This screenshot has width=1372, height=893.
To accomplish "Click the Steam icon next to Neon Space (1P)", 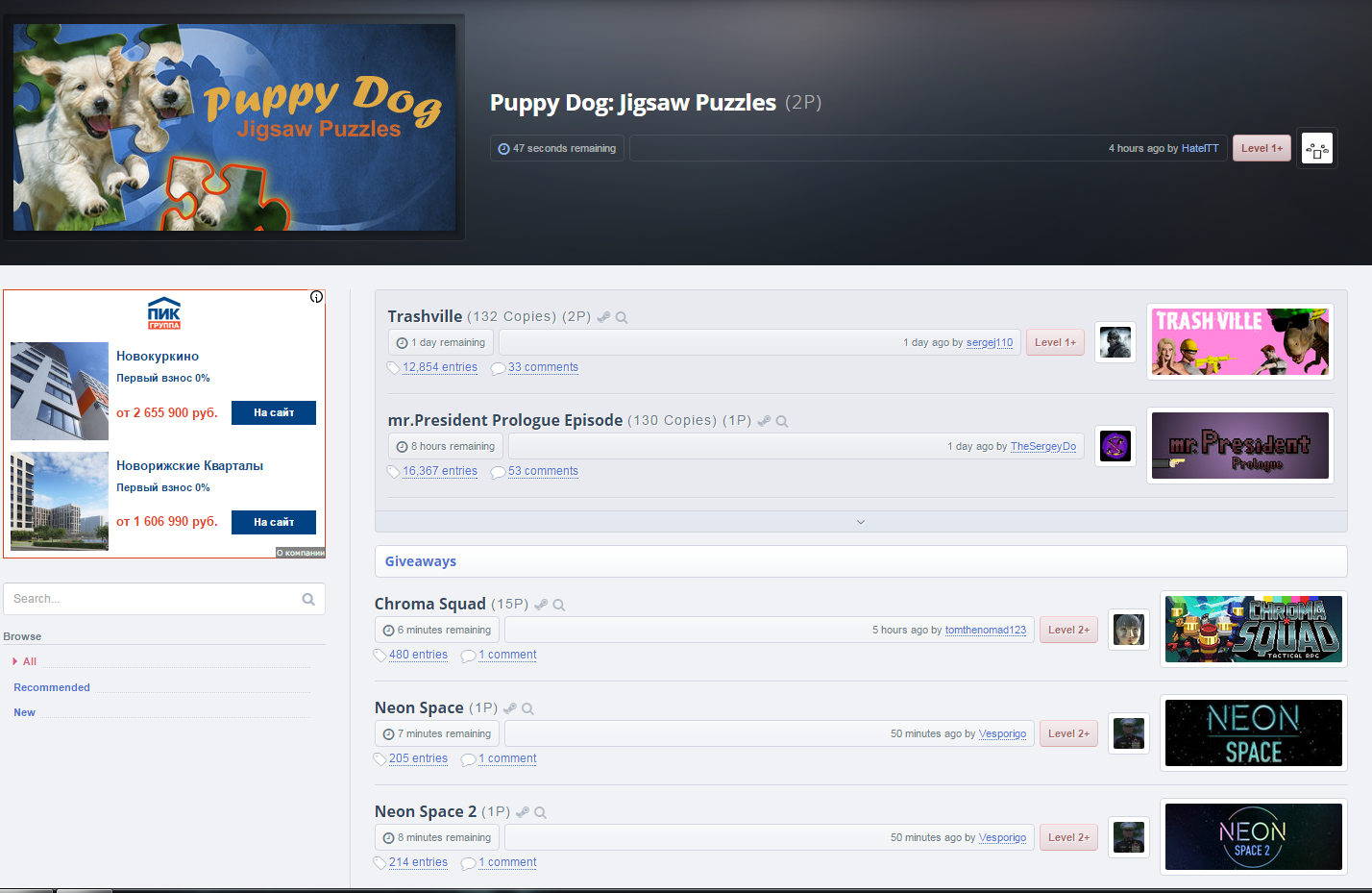I will (x=510, y=708).
